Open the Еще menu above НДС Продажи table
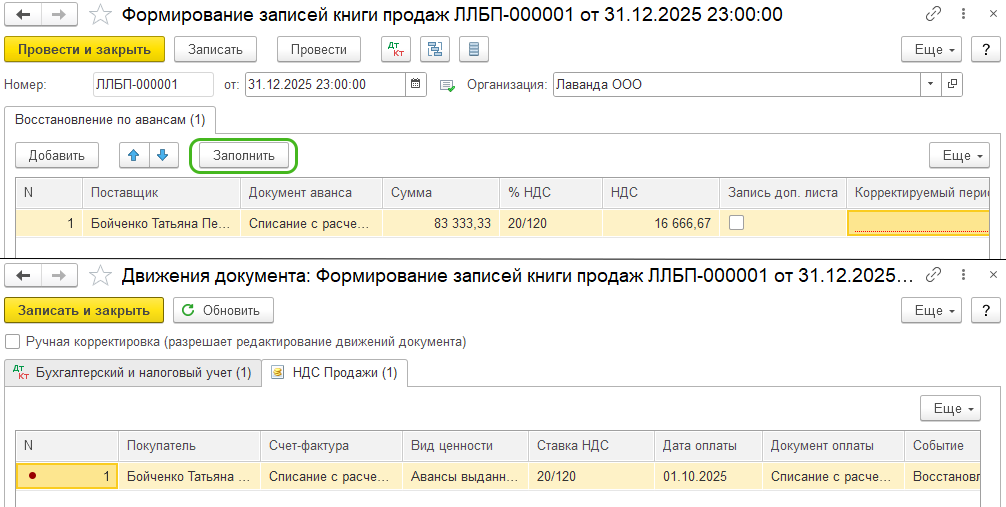 pyautogui.click(x=954, y=408)
